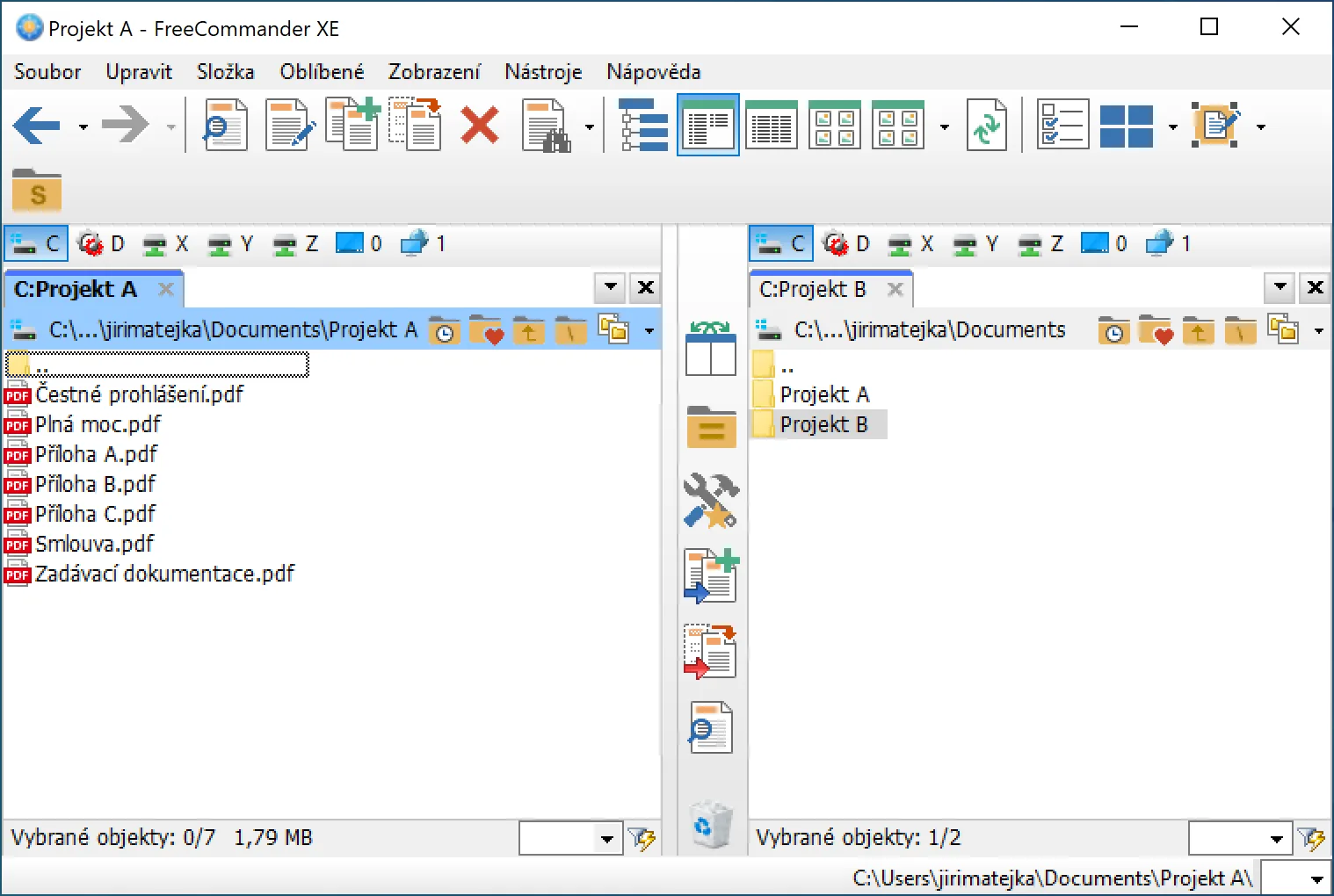Expand the four-squares layout dropdown arrow

(x=1172, y=127)
